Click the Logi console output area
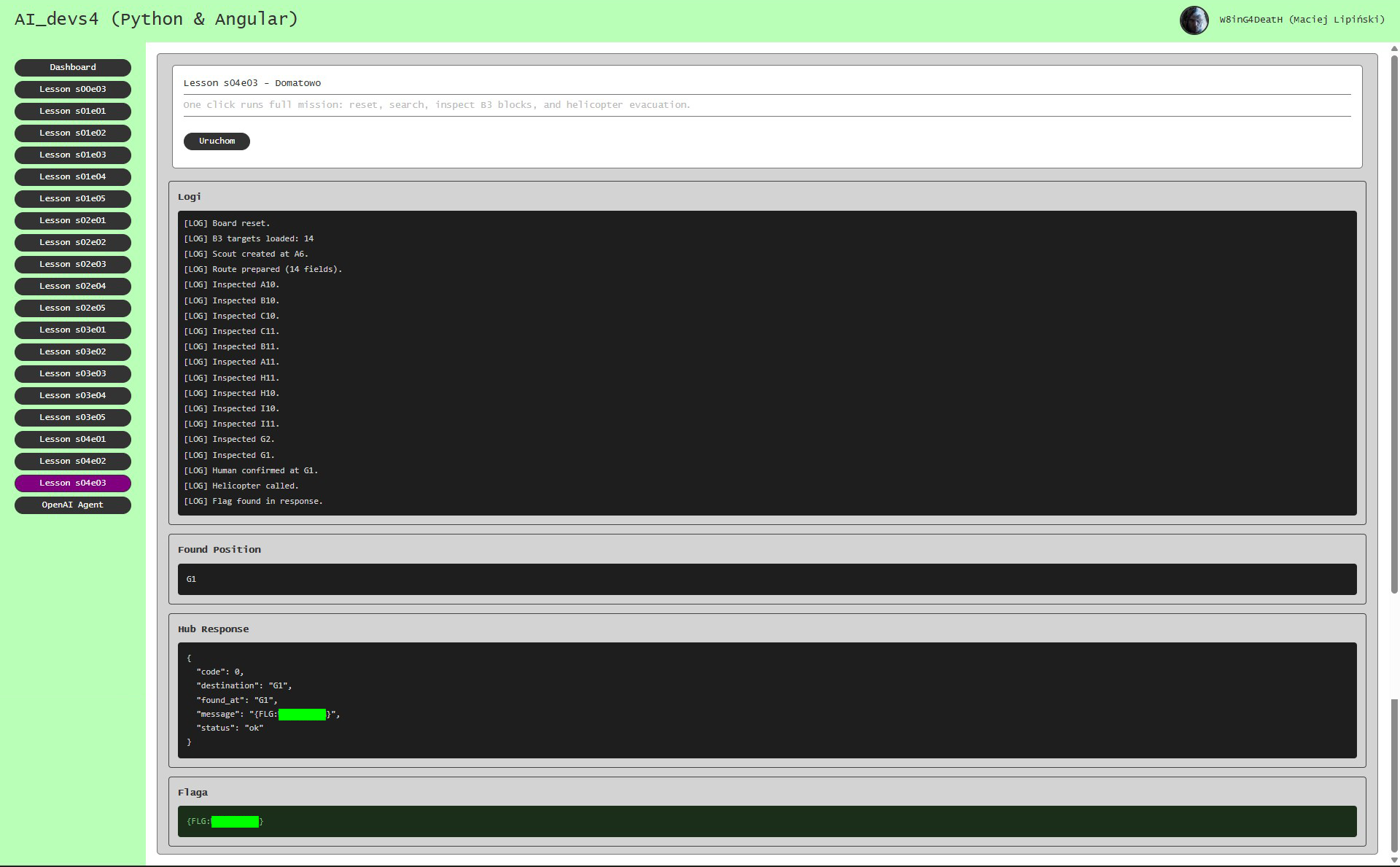1400x867 pixels. (766, 362)
